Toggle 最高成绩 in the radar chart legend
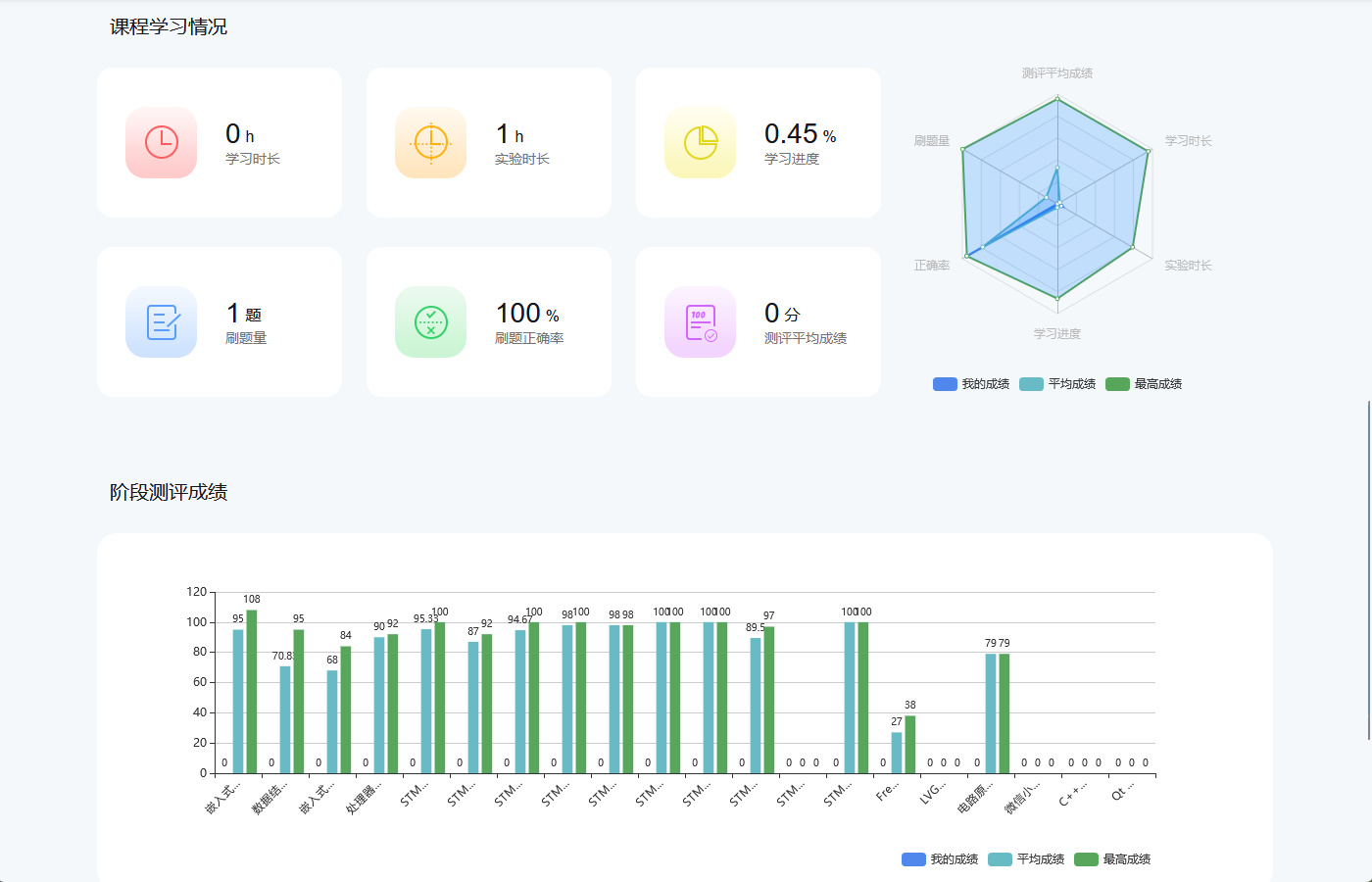The image size is (1372, 882). coord(1143,384)
